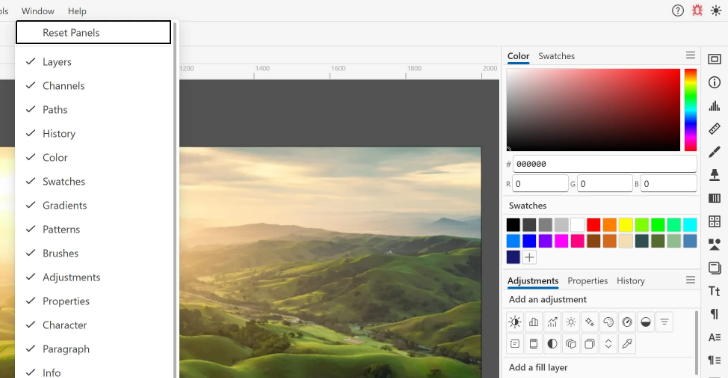The image size is (728, 378).
Task: Toggle the Gradients panel menu entry
Action: (x=93, y=205)
